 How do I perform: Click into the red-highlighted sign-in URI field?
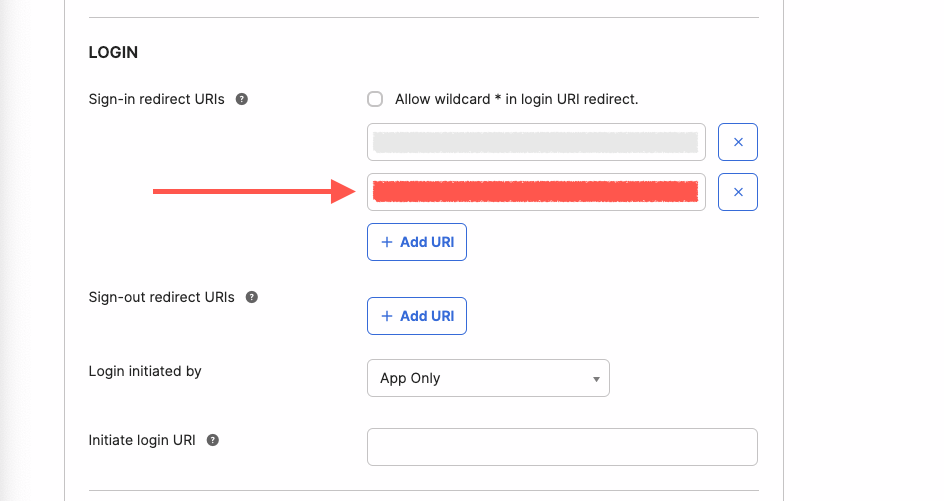click(536, 192)
